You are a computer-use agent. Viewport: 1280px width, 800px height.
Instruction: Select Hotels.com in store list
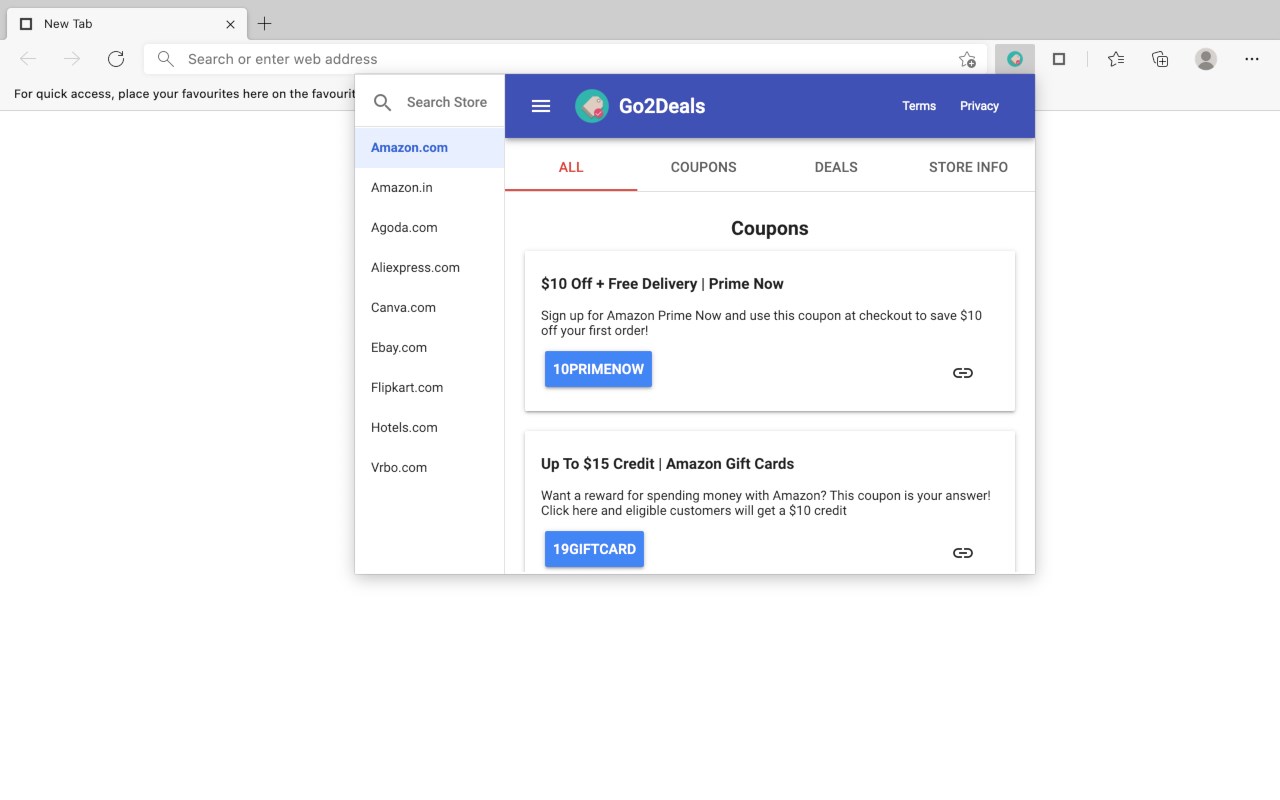coord(430,427)
